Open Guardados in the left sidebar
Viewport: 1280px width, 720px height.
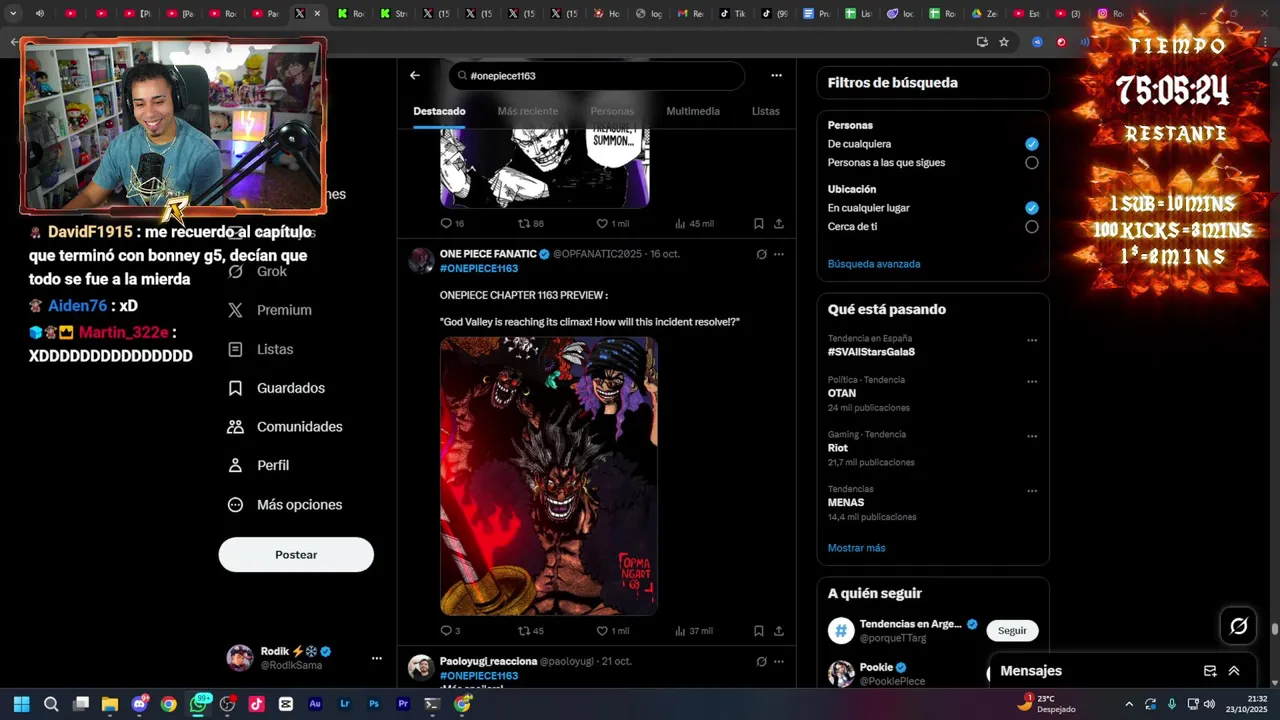[277, 388]
